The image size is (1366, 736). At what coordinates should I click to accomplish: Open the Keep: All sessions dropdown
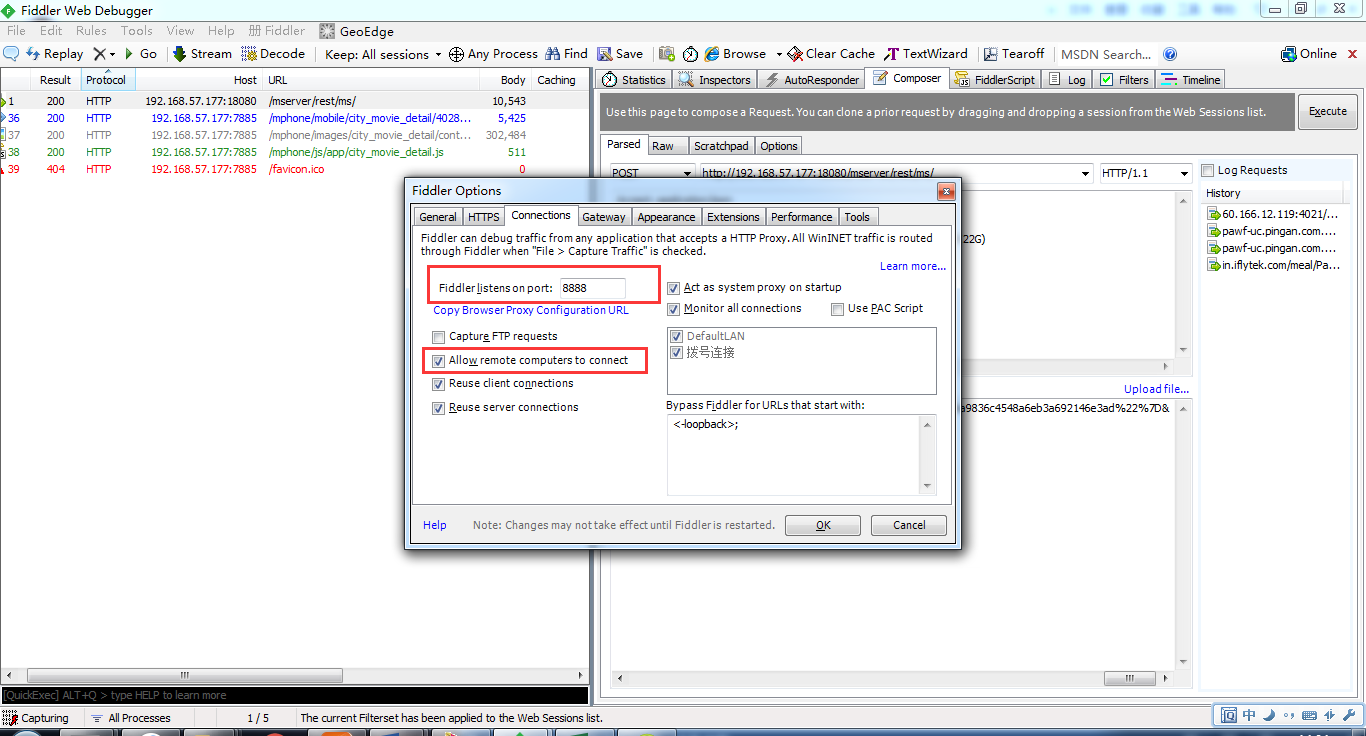click(383, 54)
